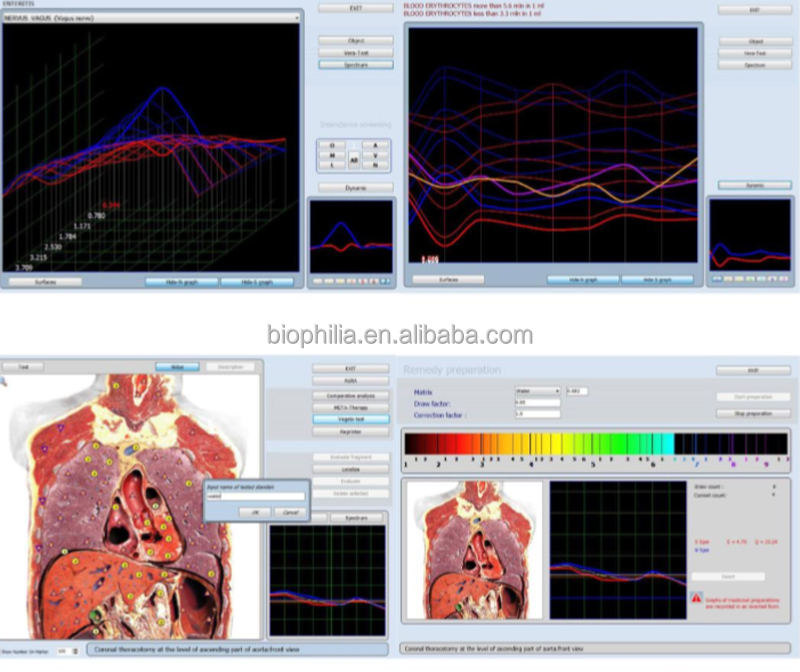This screenshot has height=672, width=800.
Task: Toggle the Hide-N graph button under the vagus nerve graph
Action: pyautogui.click(x=182, y=282)
